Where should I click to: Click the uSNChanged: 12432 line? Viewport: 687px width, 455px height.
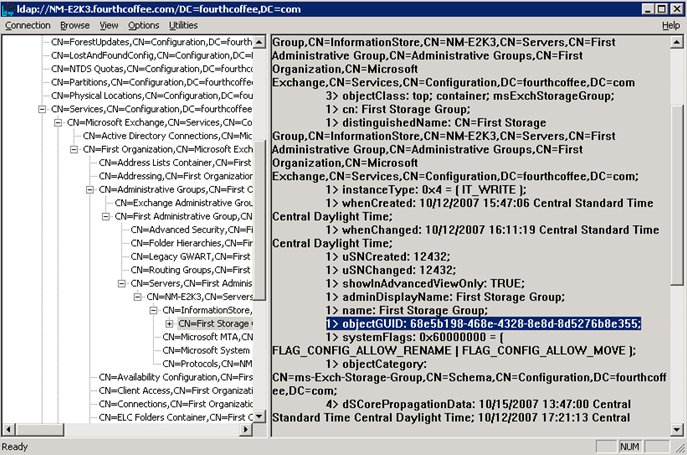pos(391,270)
